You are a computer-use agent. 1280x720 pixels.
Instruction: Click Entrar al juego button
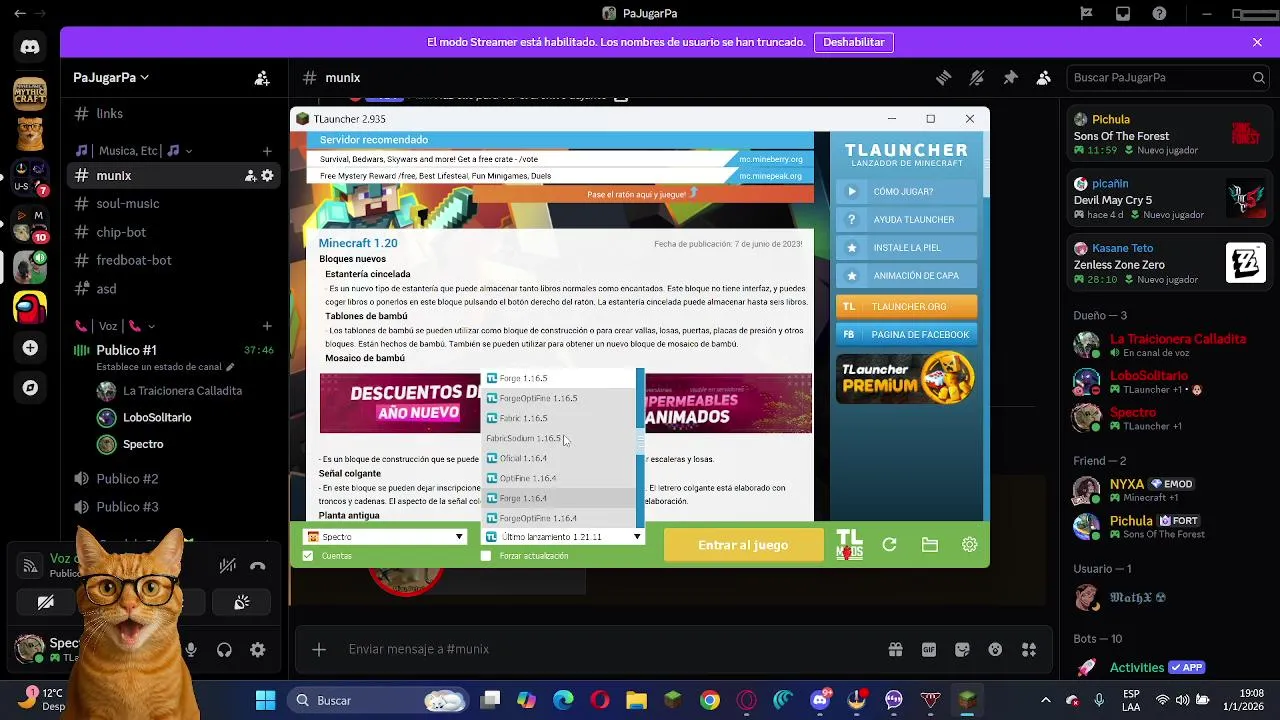coord(743,545)
